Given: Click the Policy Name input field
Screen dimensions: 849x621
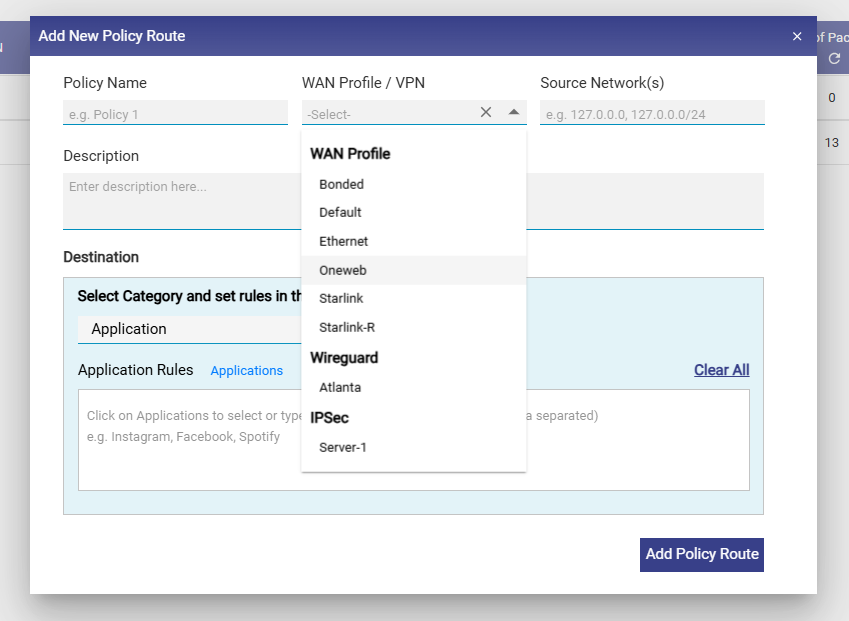Looking at the screenshot, I should tap(175, 114).
